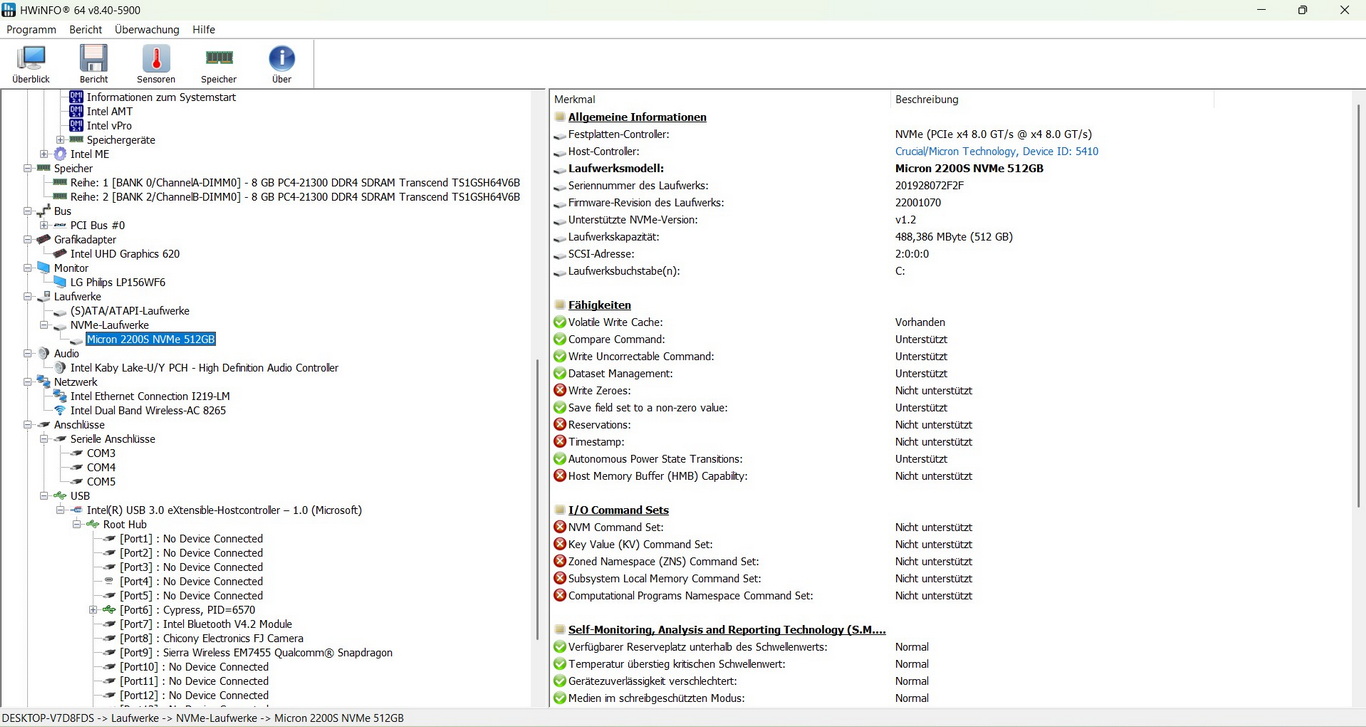Click the Bericht floppy disk icon
Screen dimensions: 1366x727
(x=94, y=64)
